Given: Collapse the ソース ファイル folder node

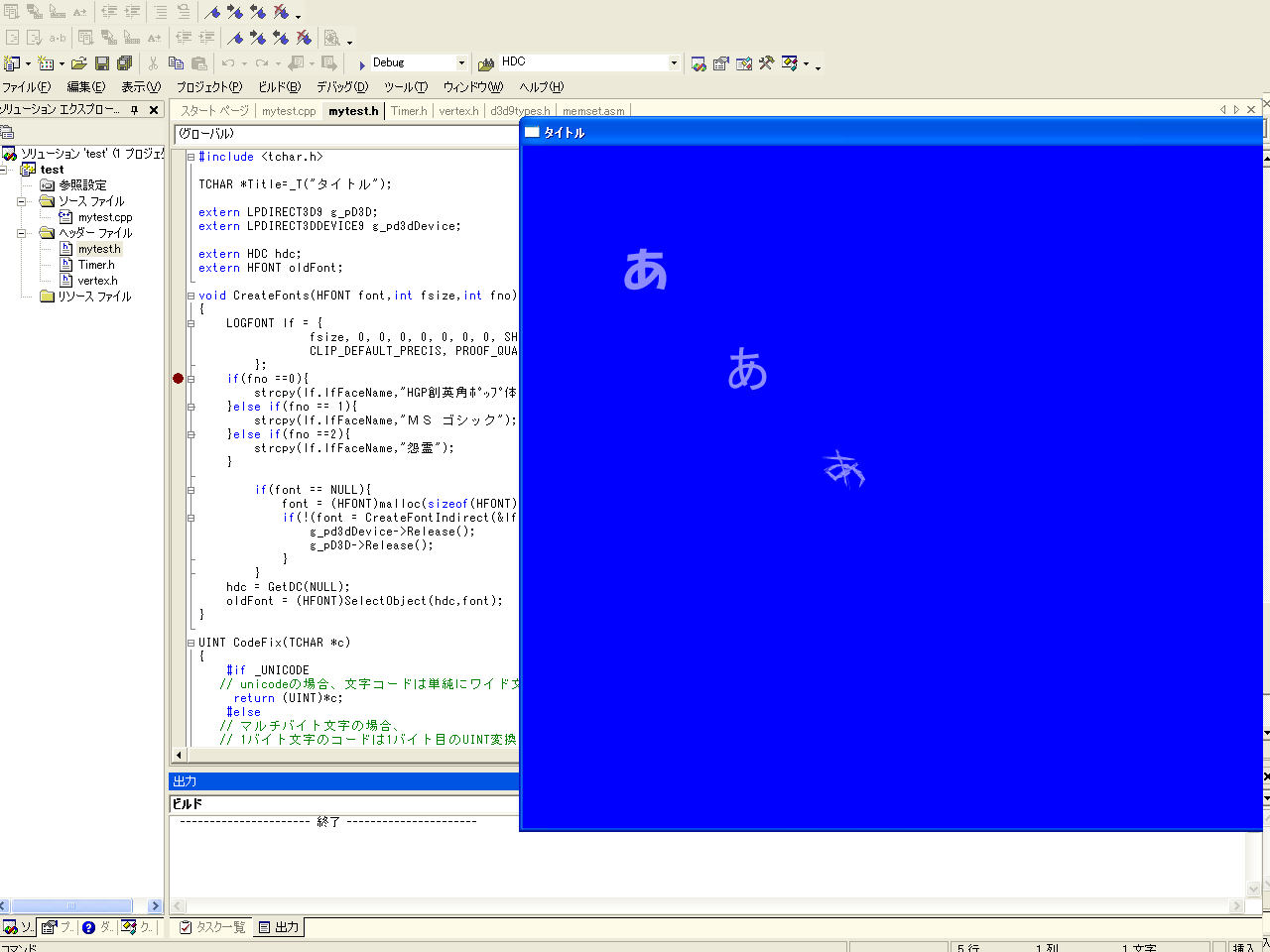Looking at the screenshot, I should 21,201.
